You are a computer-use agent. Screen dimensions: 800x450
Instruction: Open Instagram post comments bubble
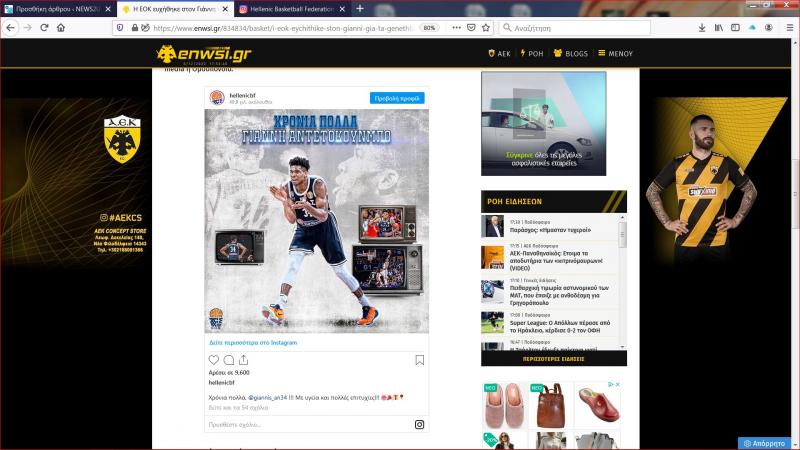[x=229, y=360]
